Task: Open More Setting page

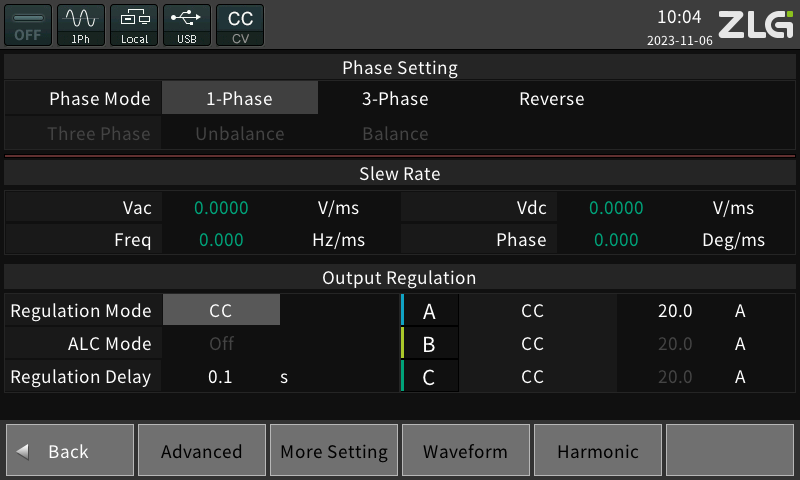Action: coord(334,452)
